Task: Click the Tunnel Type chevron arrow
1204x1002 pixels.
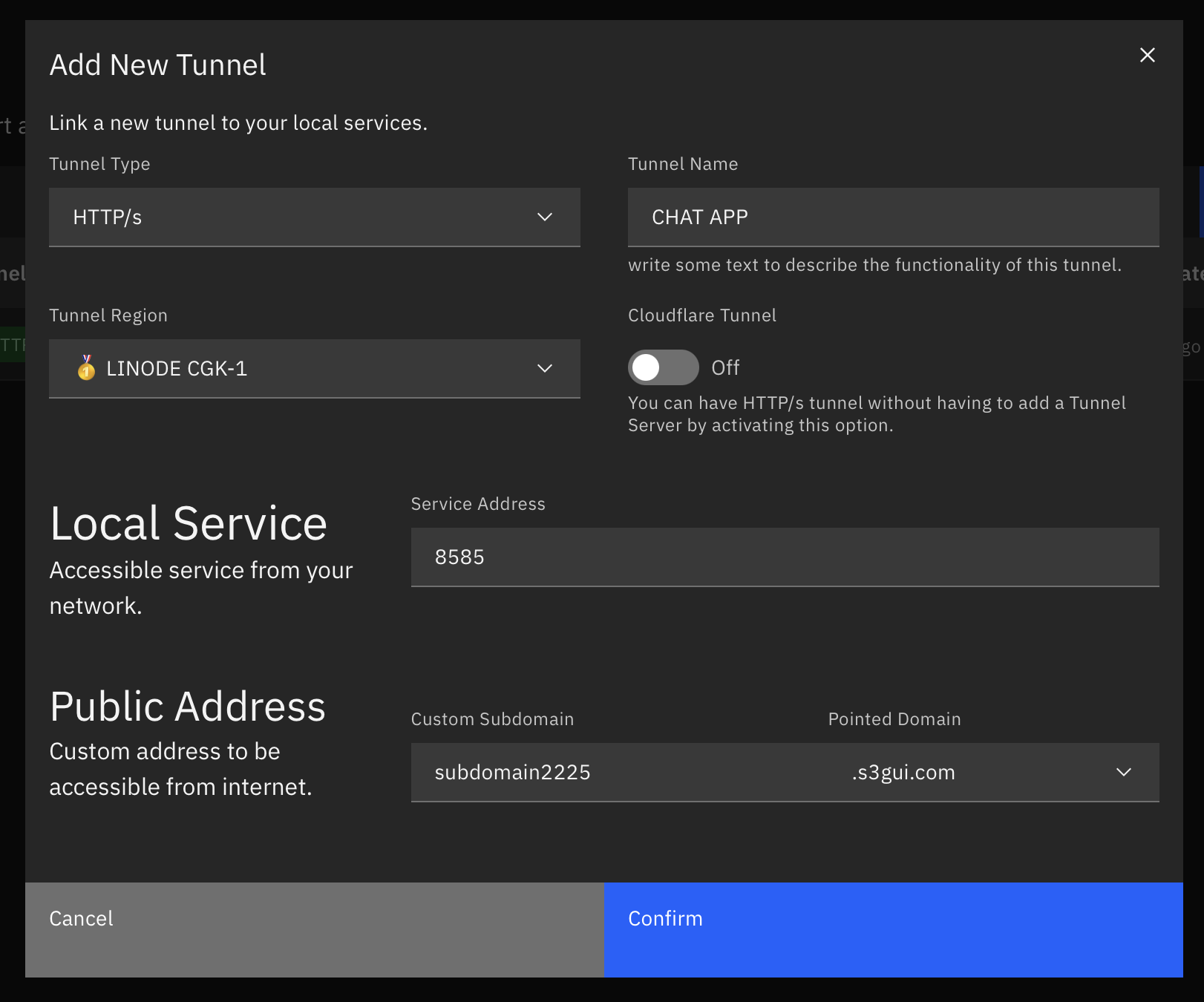Action: (545, 217)
